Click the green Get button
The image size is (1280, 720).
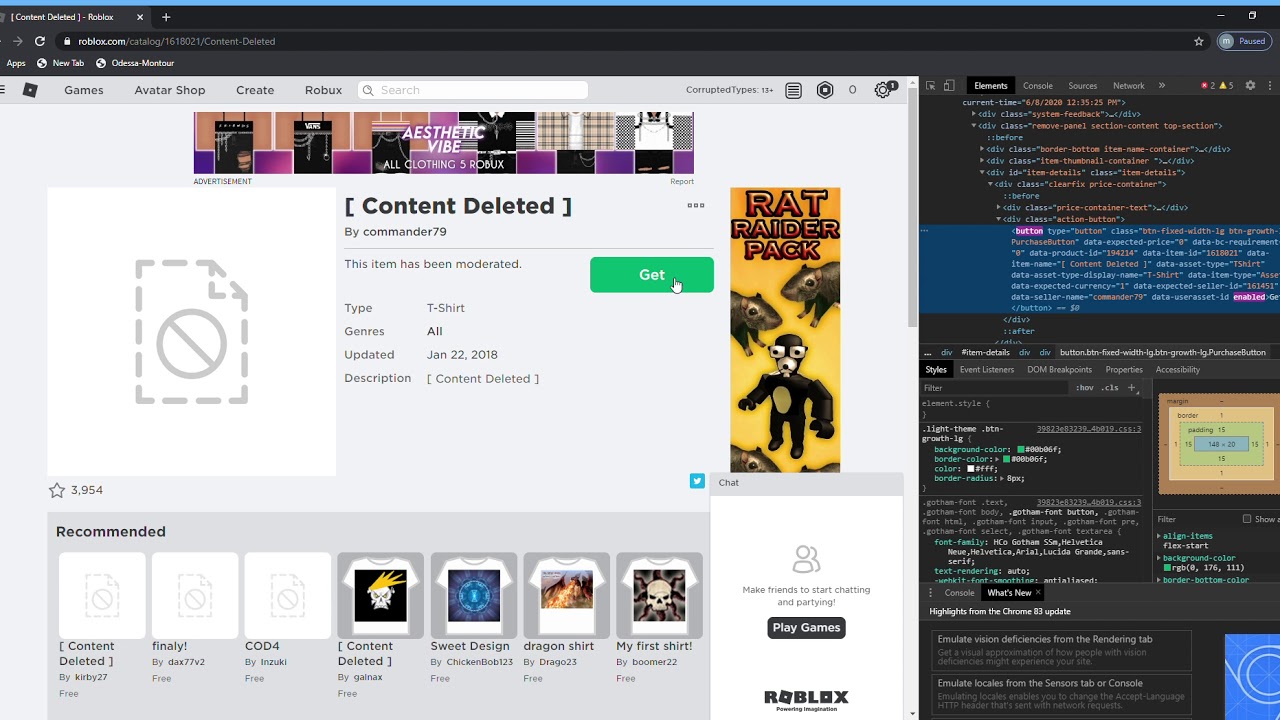[652, 275]
